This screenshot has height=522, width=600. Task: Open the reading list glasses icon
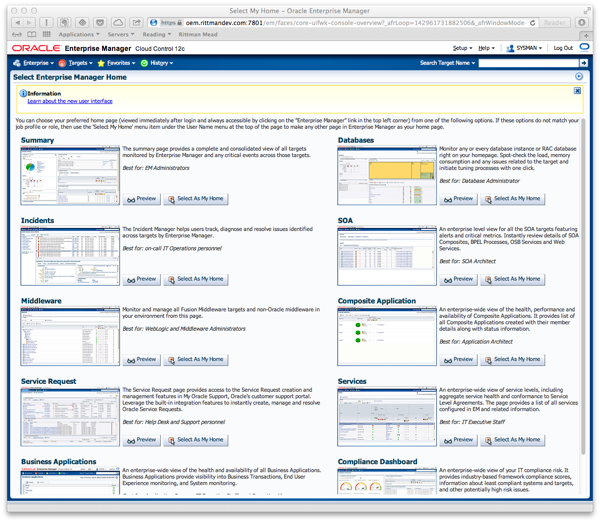pyautogui.click(x=17, y=34)
